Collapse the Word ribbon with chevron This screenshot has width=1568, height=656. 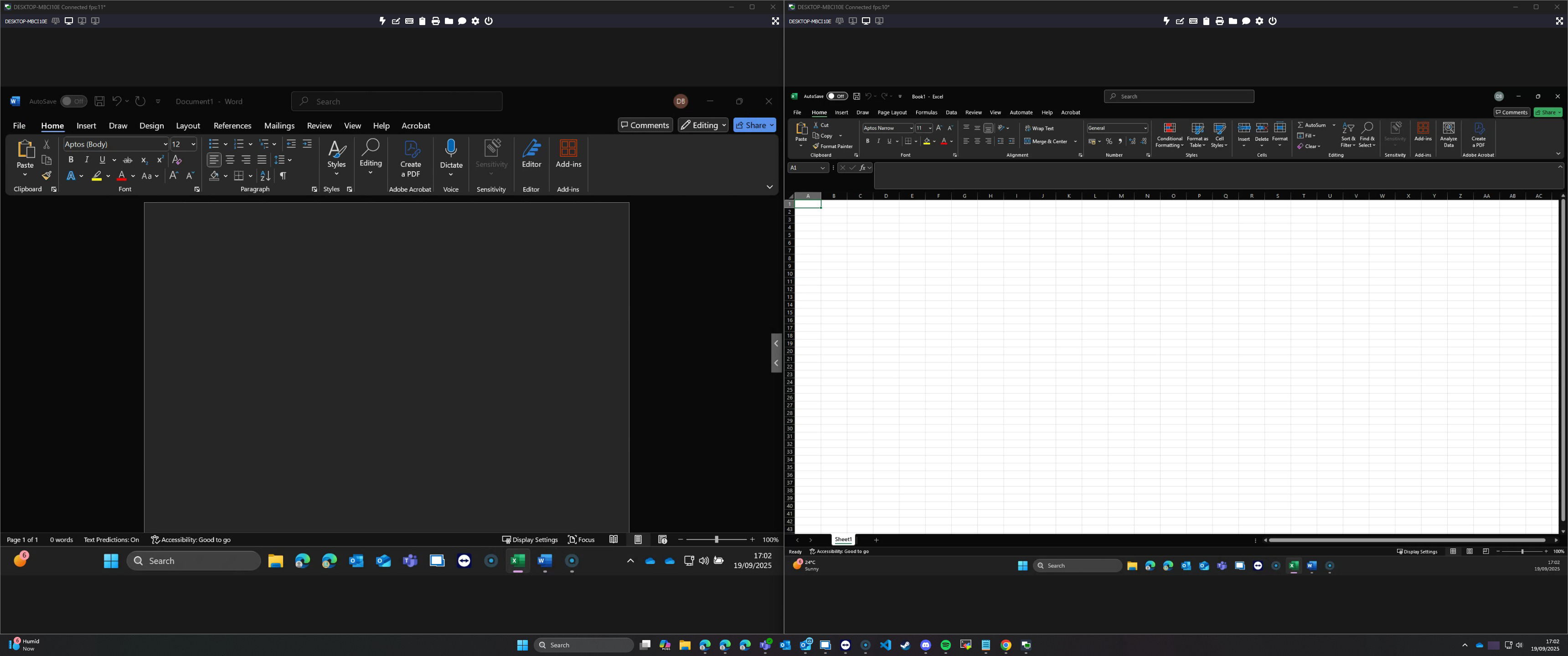coord(769,187)
